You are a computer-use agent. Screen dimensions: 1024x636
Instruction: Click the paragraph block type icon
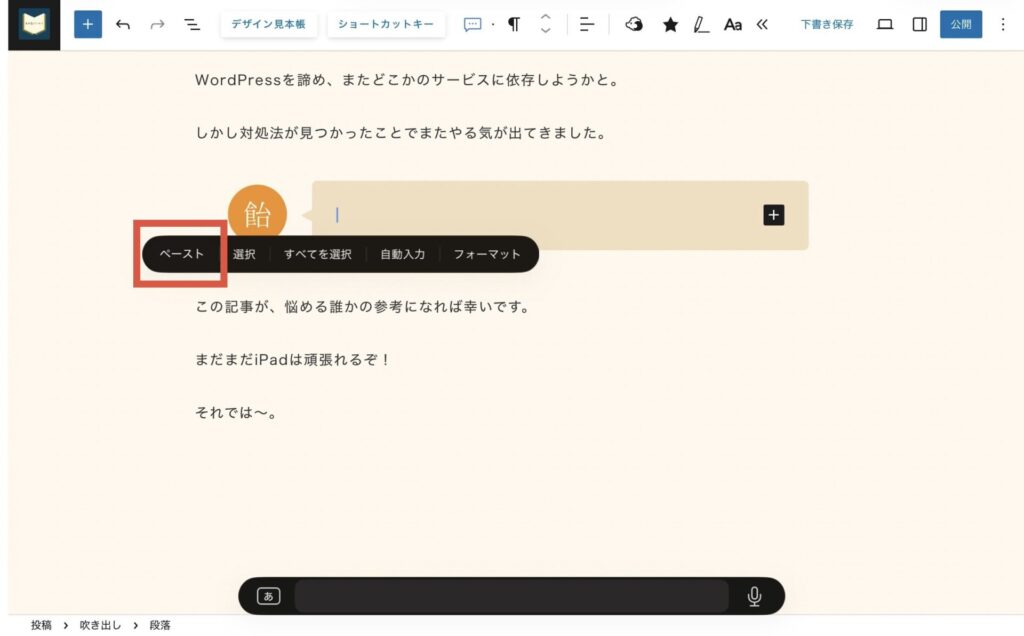point(514,24)
